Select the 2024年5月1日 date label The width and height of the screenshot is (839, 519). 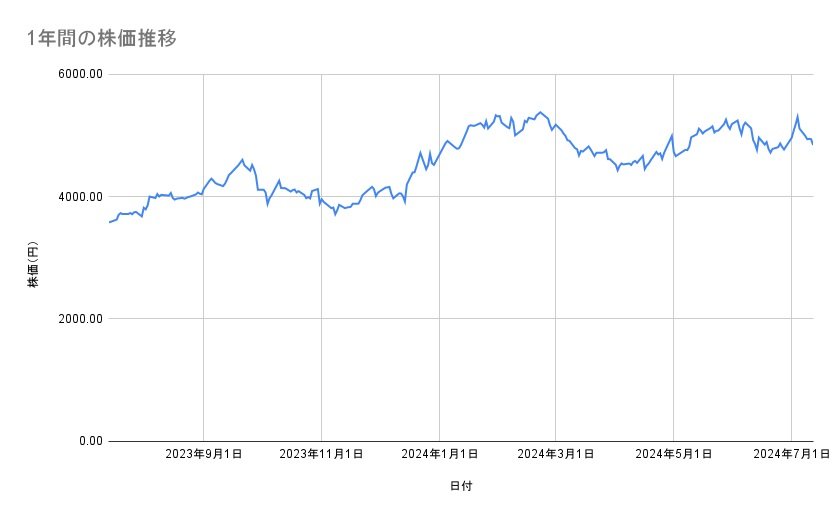(674, 455)
